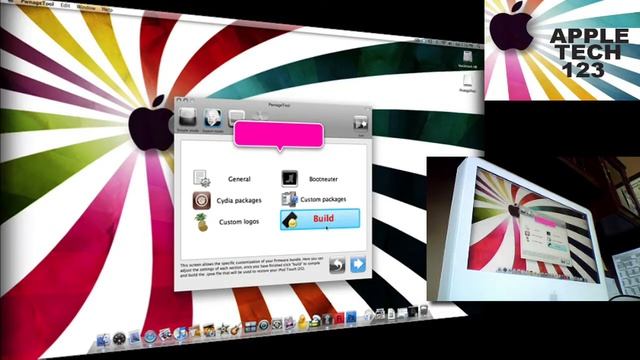Open Time Machine from the Dock
The width and height of the screenshot is (640, 360).
tap(263, 326)
